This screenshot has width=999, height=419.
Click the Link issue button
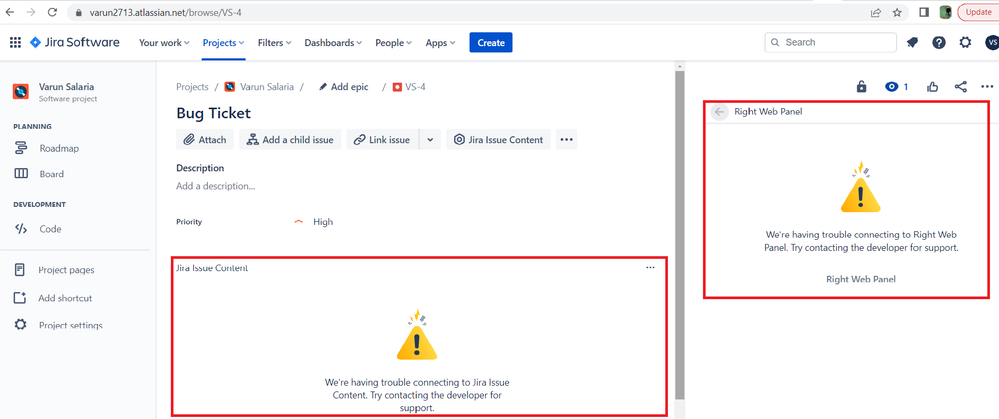pyautogui.click(x=382, y=139)
